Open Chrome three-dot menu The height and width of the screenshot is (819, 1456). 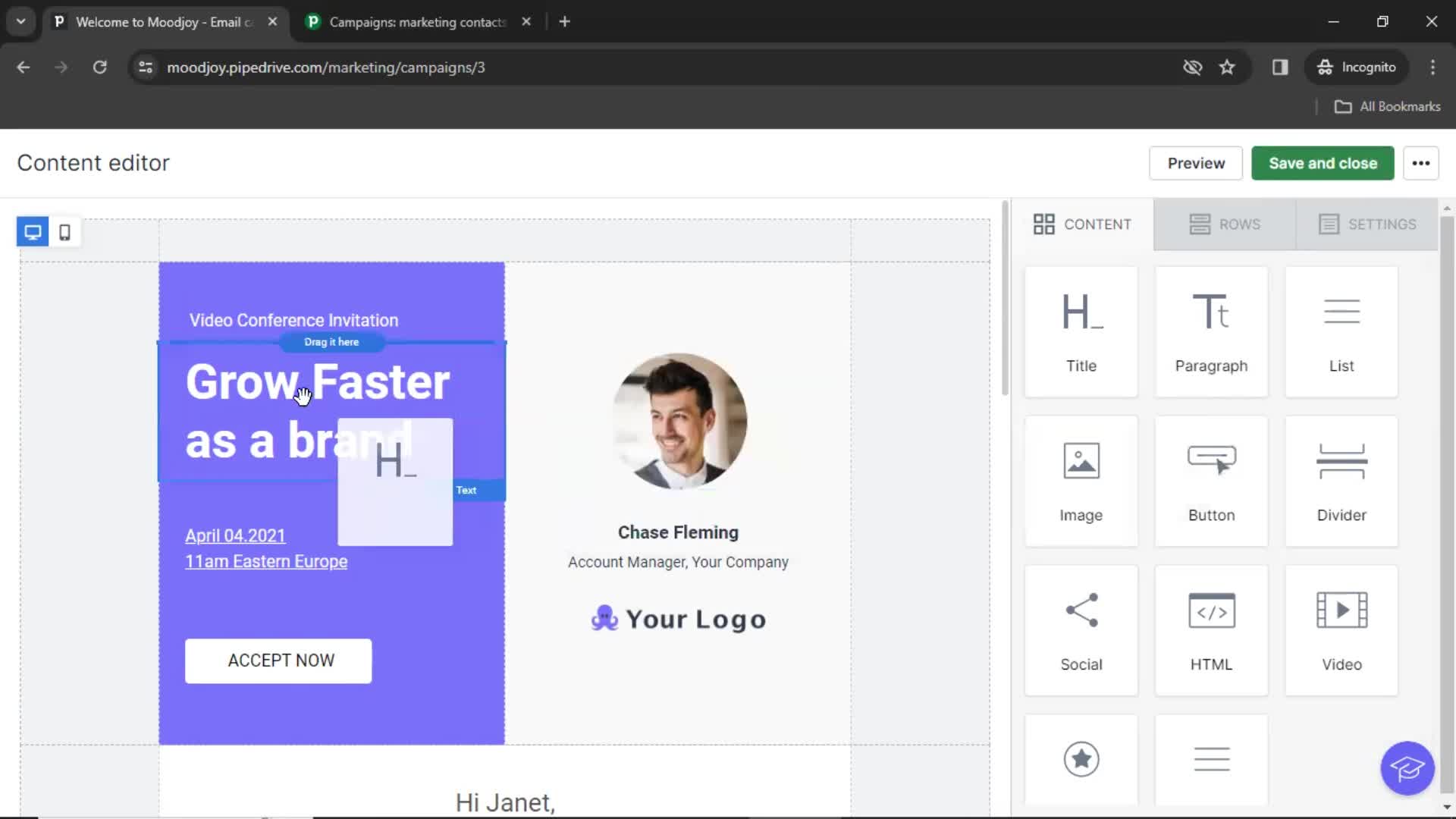pyautogui.click(x=1432, y=67)
